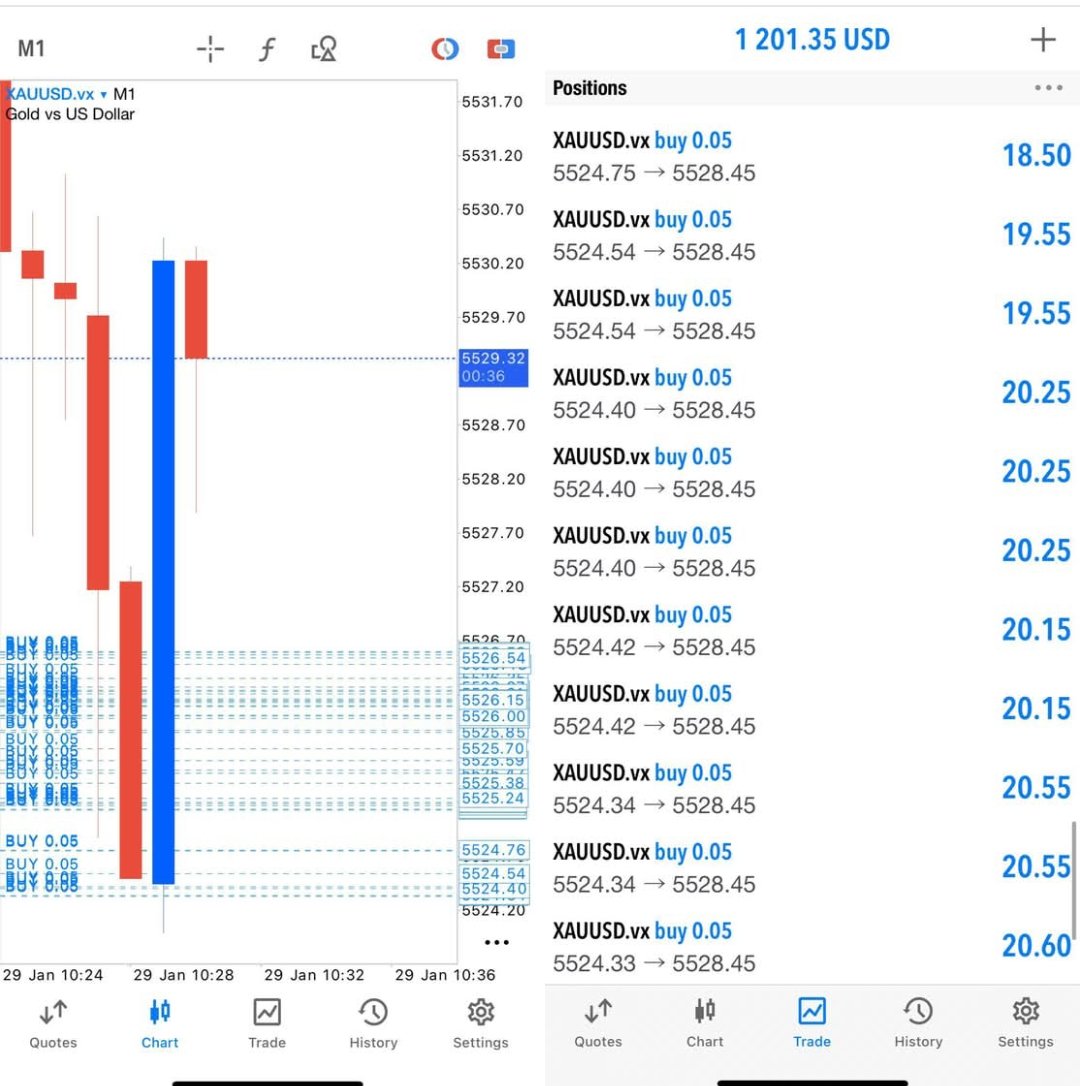Open the M1 timeframe selector
Screen dimensions: 1080x1086
(31, 48)
